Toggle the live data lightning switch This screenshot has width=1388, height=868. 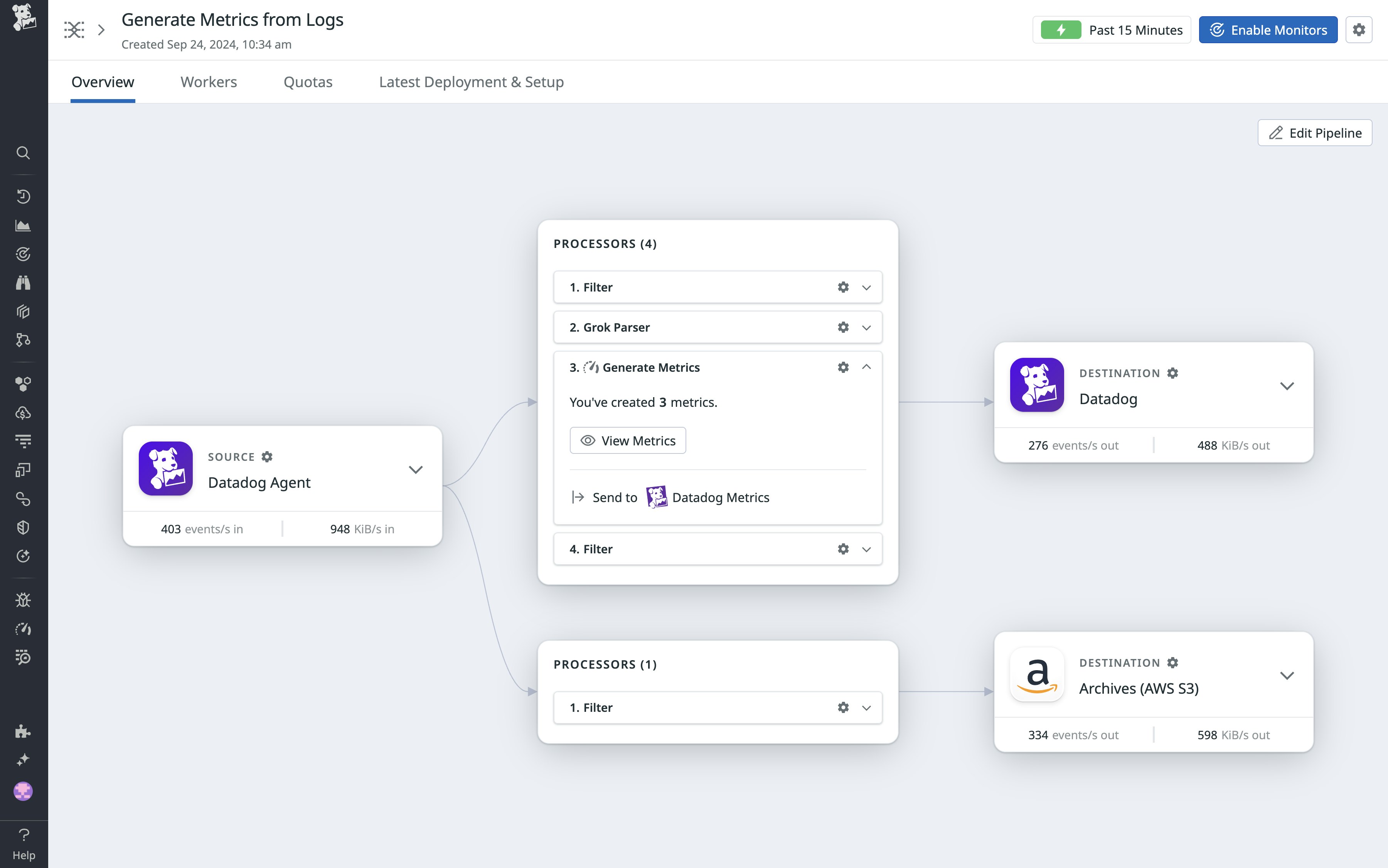pos(1061,29)
